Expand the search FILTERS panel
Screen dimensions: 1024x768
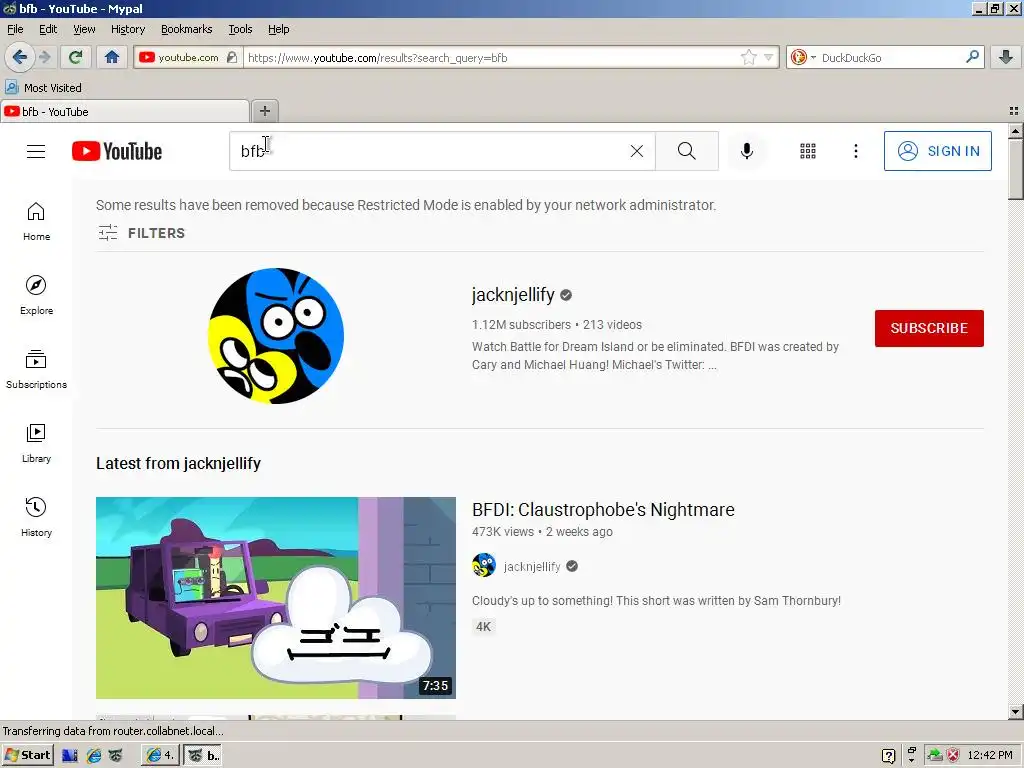tap(141, 232)
